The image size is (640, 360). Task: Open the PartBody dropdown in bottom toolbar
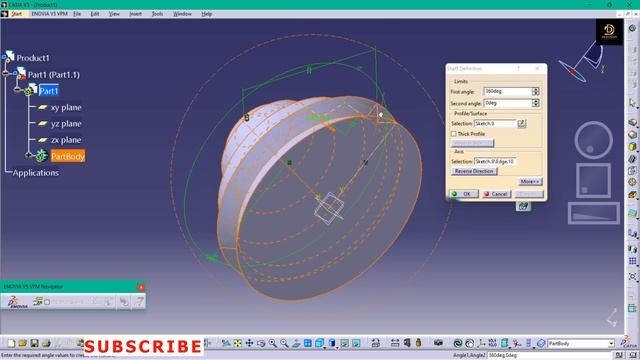tap(611, 344)
